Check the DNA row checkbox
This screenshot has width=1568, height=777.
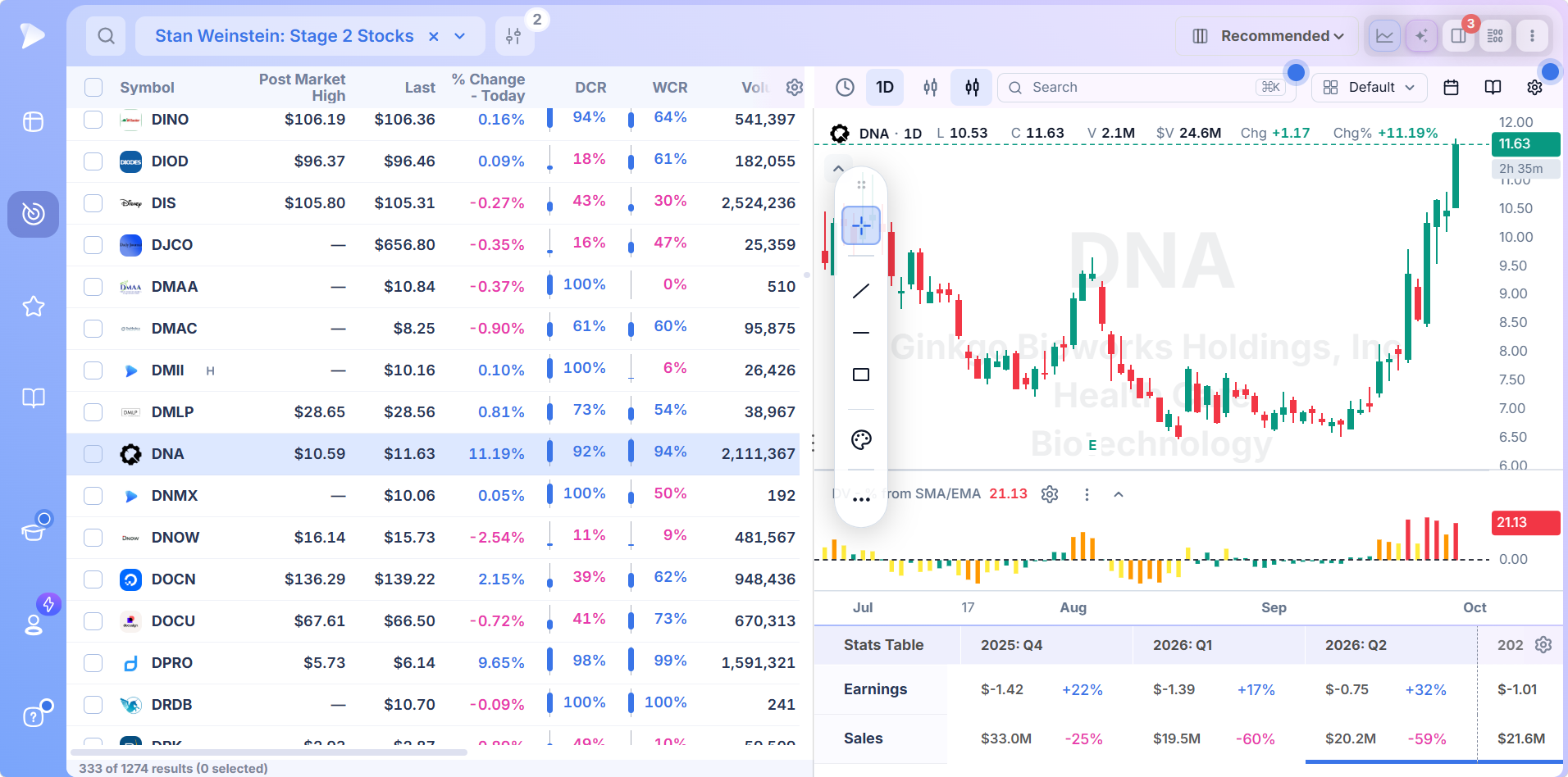pyautogui.click(x=93, y=454)
